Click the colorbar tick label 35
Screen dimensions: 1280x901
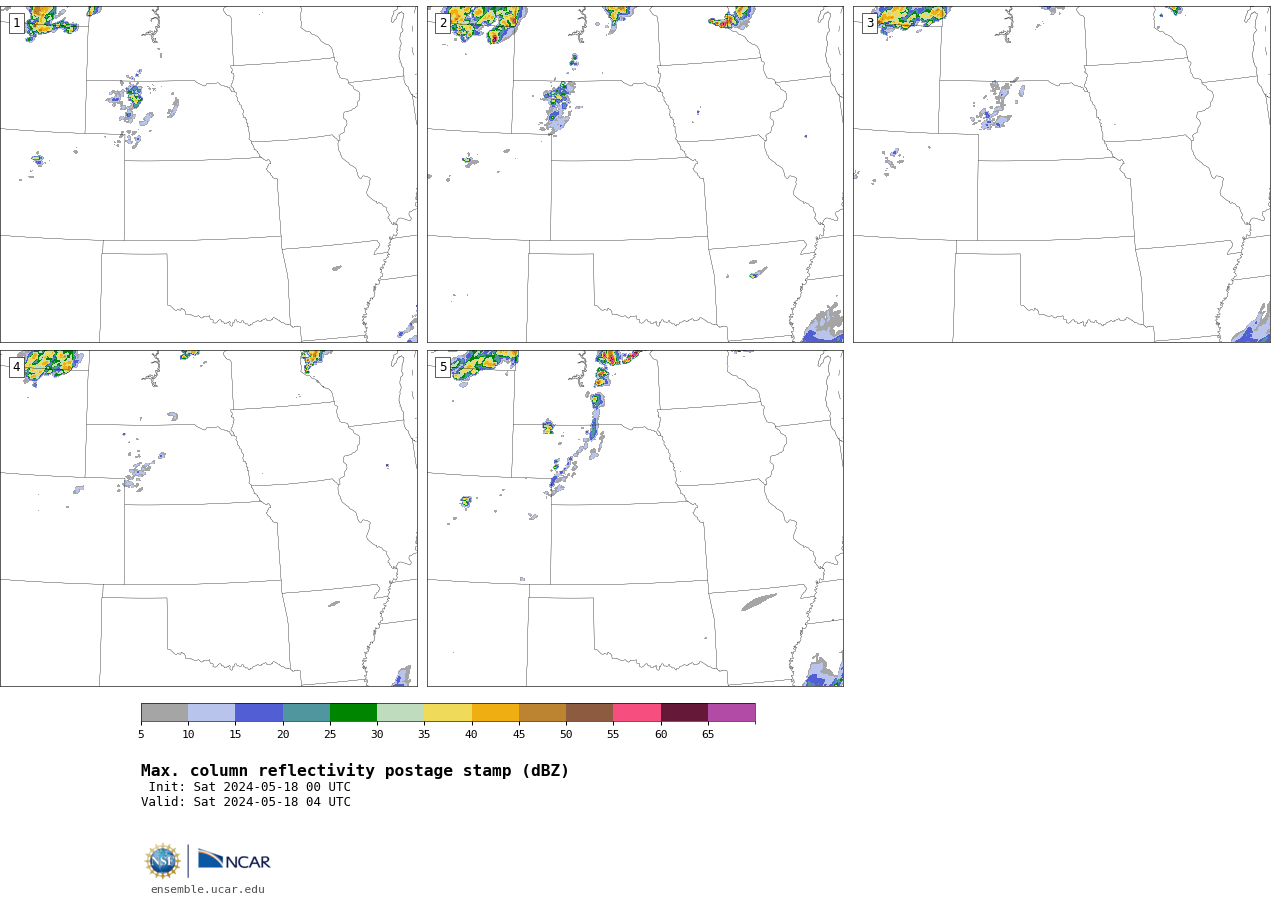424,735
